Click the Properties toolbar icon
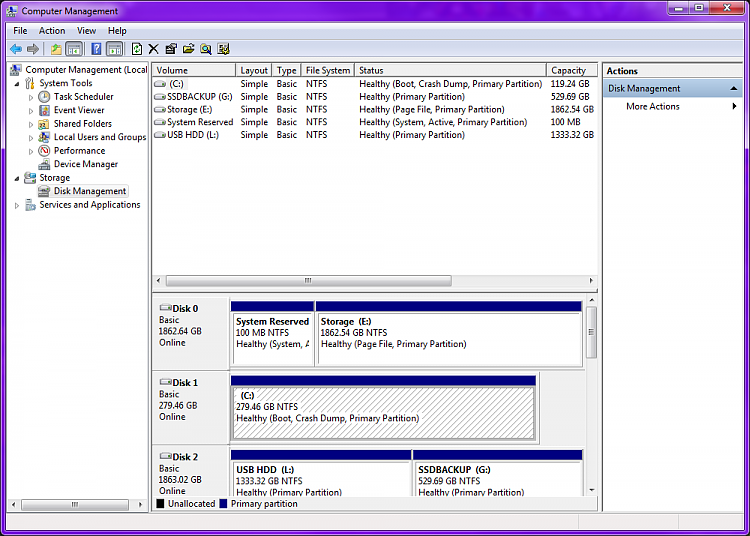 [x=171, y=49]
